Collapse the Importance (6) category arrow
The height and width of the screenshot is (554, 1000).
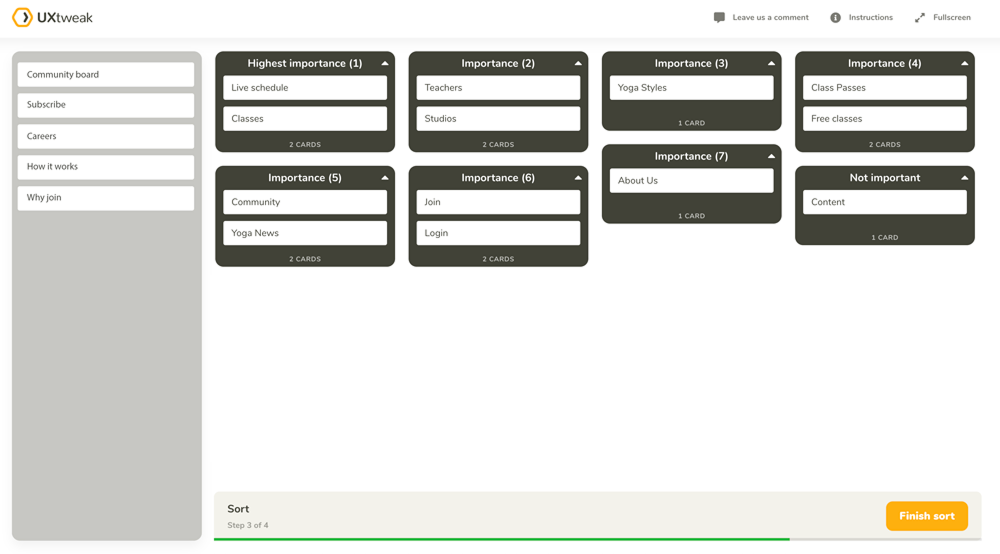point(578,178)
